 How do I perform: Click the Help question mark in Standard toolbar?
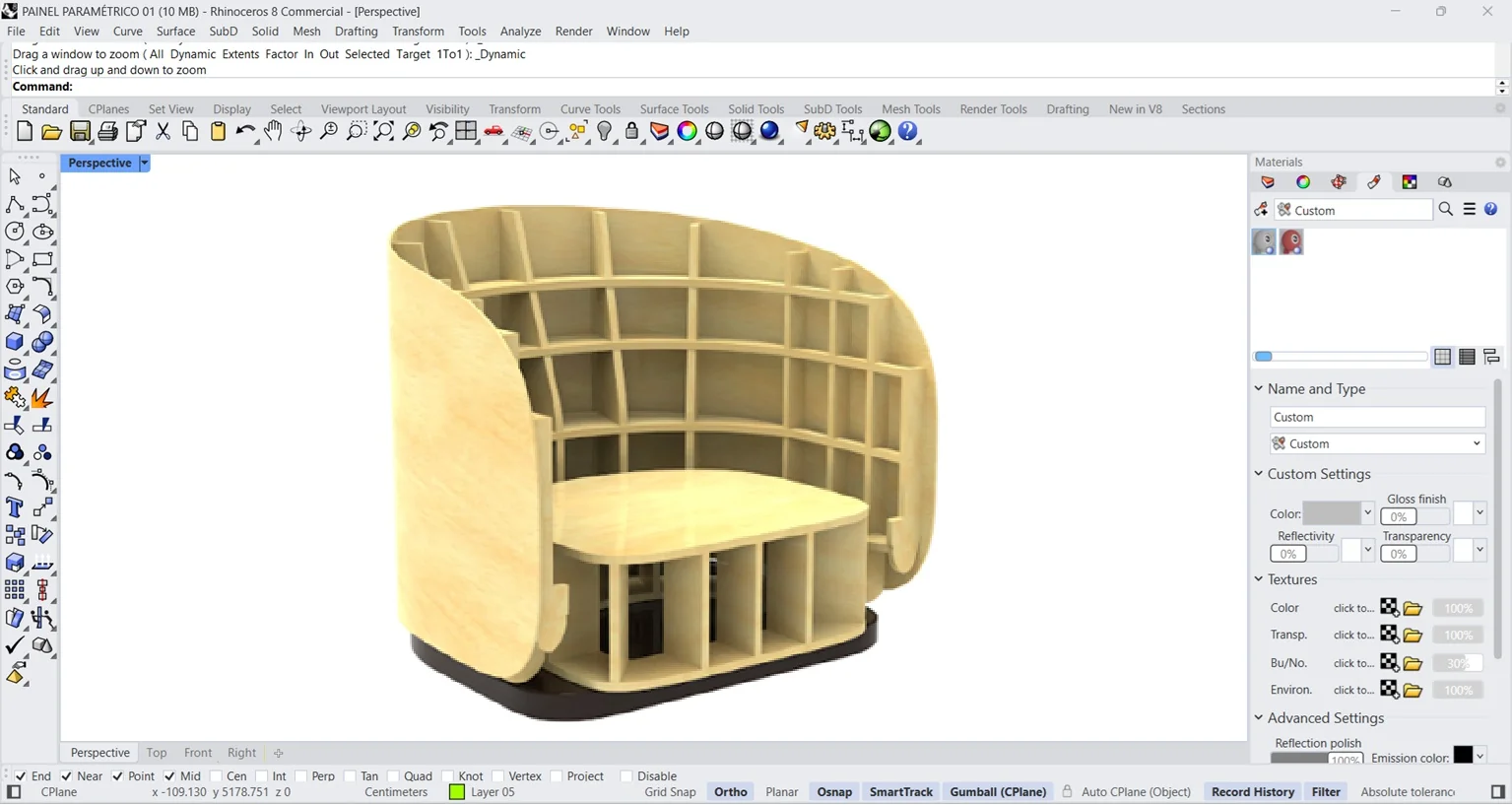(908, 131)
